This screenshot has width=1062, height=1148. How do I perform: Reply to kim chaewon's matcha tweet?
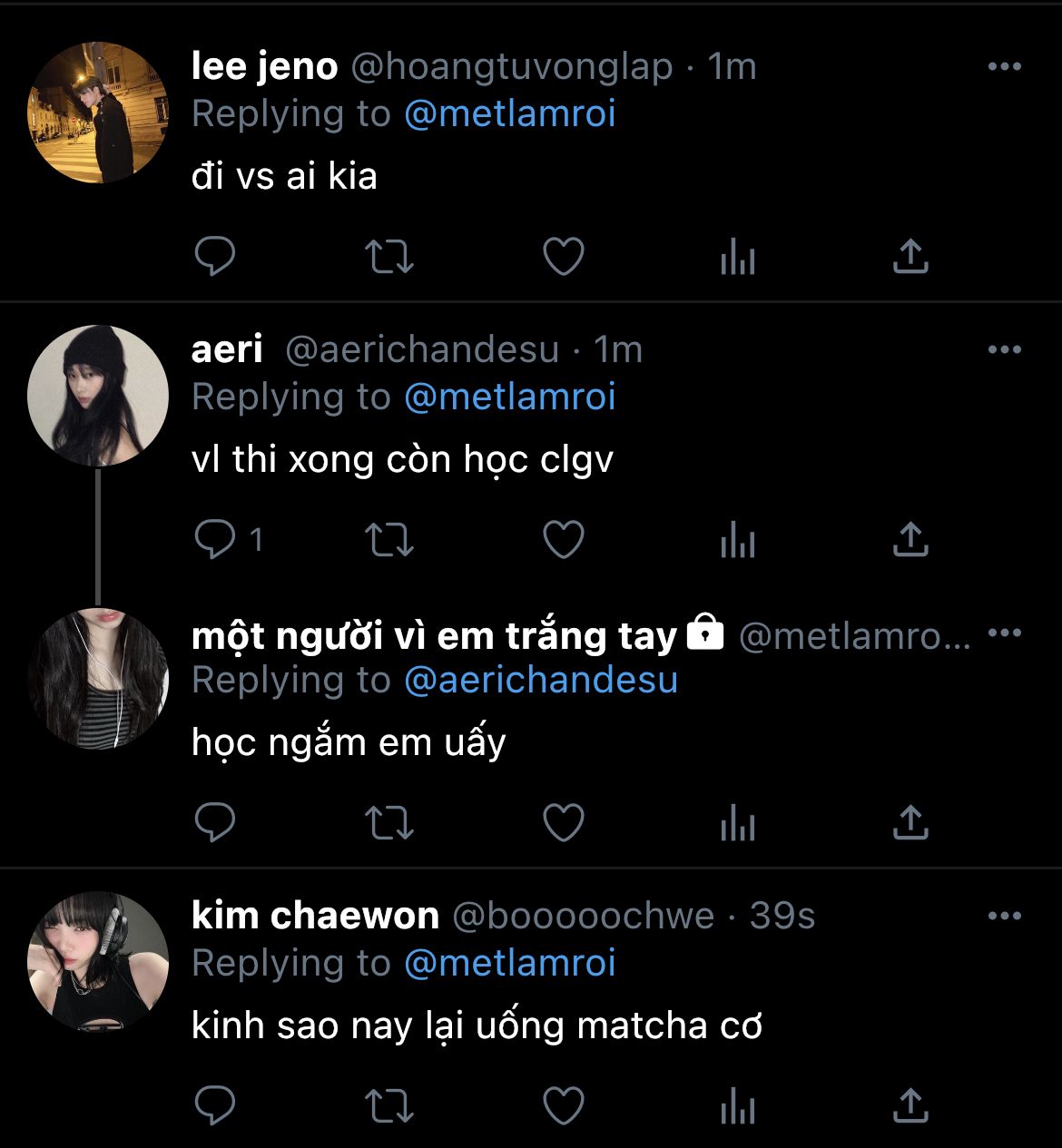pyautogui.click(x=215, y=1106)
